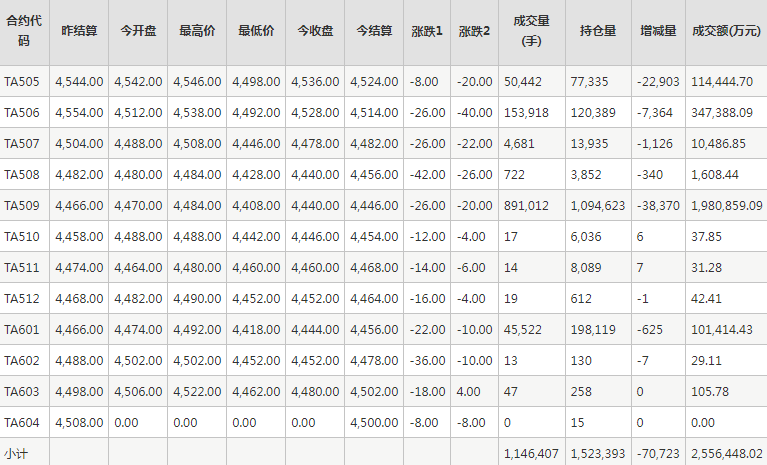Image resolution: width=767 pixels, height=465 pixels.
Task: Click TA511 today's settlement 4,468.00
Action: (374, 267)
